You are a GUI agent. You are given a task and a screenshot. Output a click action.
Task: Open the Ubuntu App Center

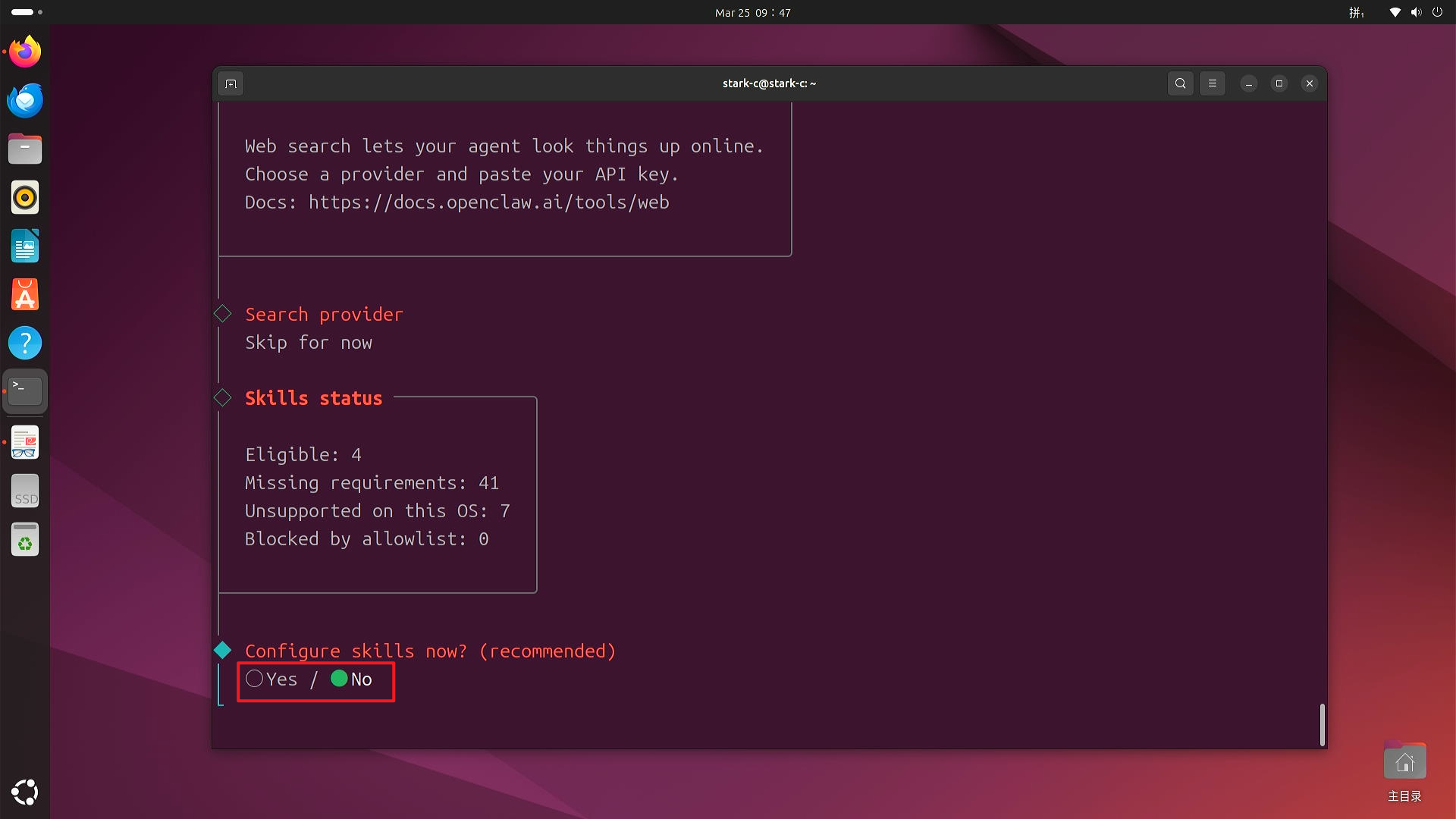coord(25,294)
